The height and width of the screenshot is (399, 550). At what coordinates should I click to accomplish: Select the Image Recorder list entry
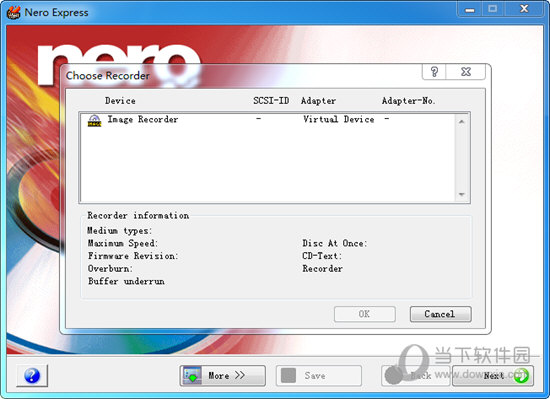tap(268, 120)
